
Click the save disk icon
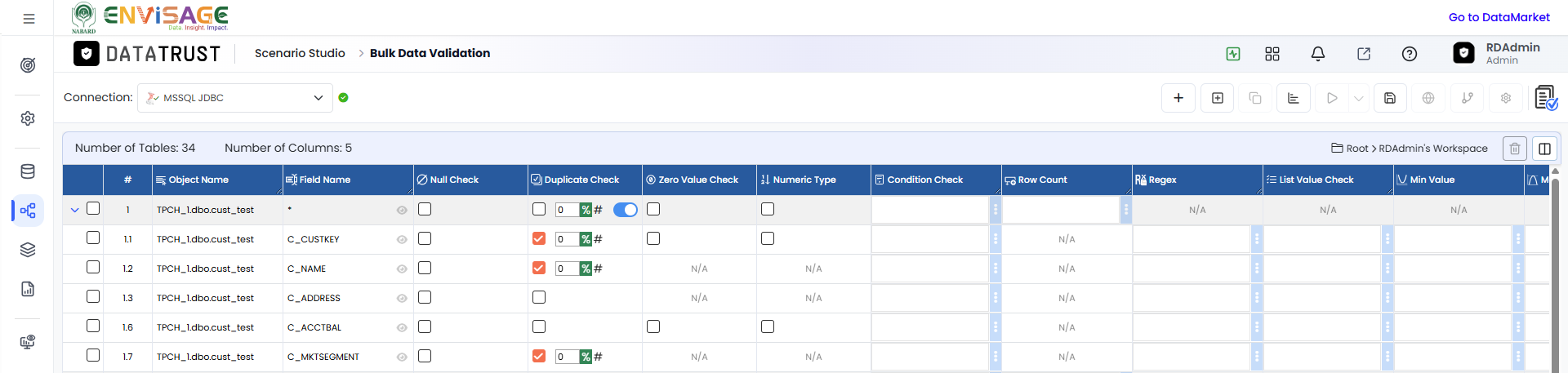click(x=1390, y=98)
